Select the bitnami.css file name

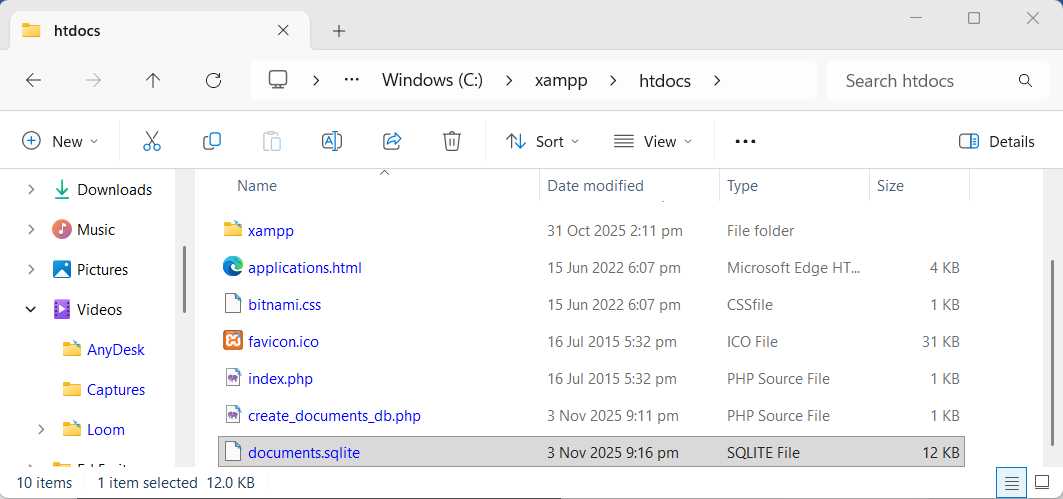point(285,304)
